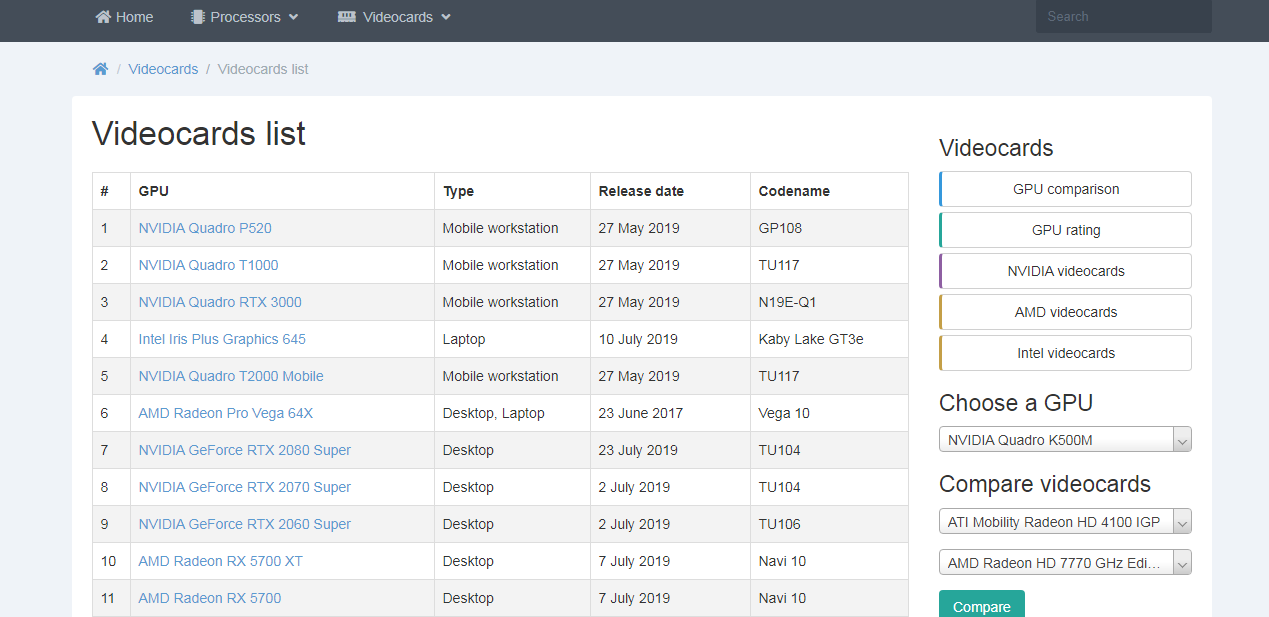Image resolution: width=1269 pixels, height=617 pixels.
Task: Click the green Compare button
Action: 982,606
